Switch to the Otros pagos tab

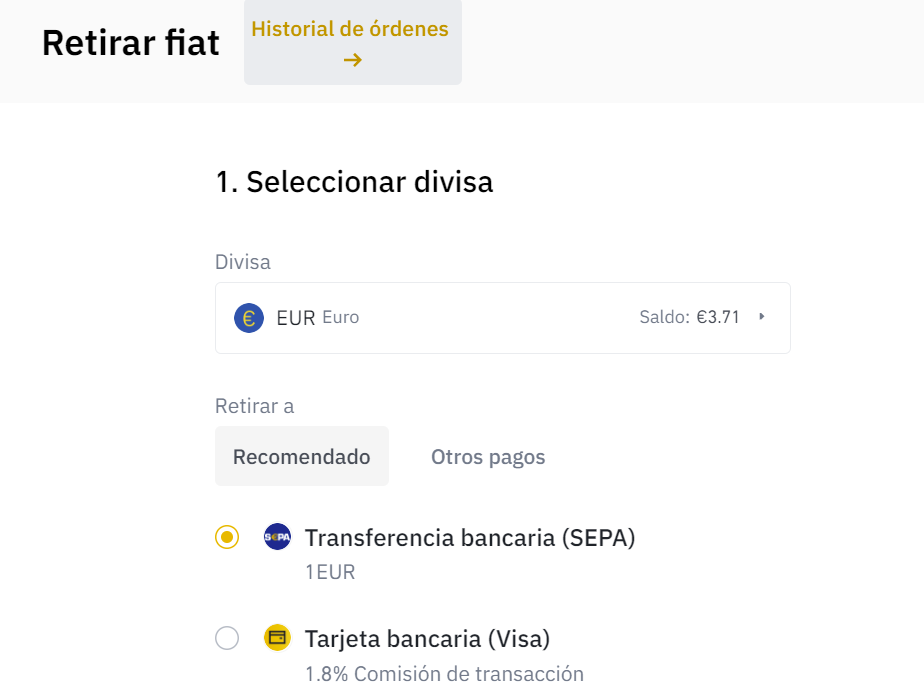pyautogui.click(x=488, y=457)
